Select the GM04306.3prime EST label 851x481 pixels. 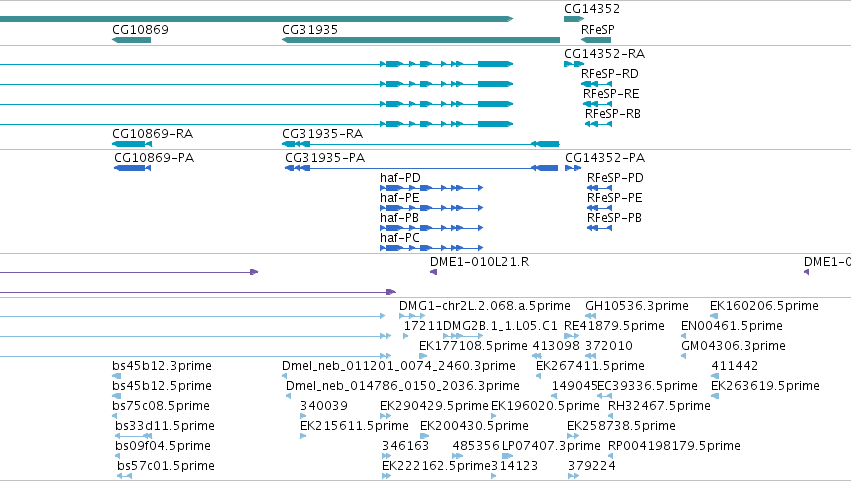(x=733, y=346)
